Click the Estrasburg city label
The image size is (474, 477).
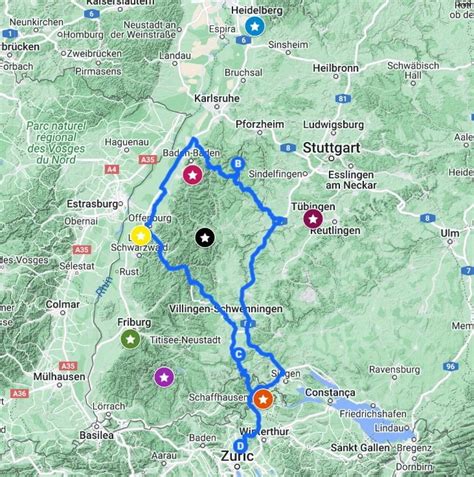[92, 204]
